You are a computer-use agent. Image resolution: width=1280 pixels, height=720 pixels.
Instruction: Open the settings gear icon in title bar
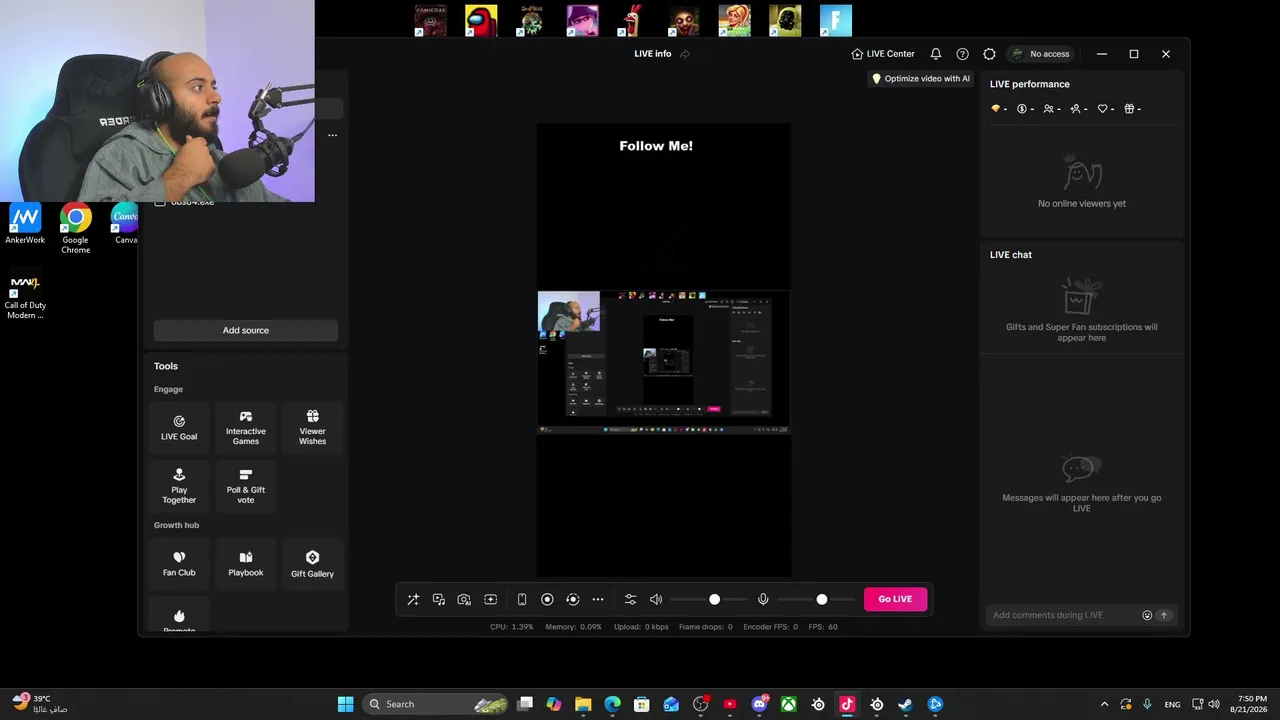[989, 54]
